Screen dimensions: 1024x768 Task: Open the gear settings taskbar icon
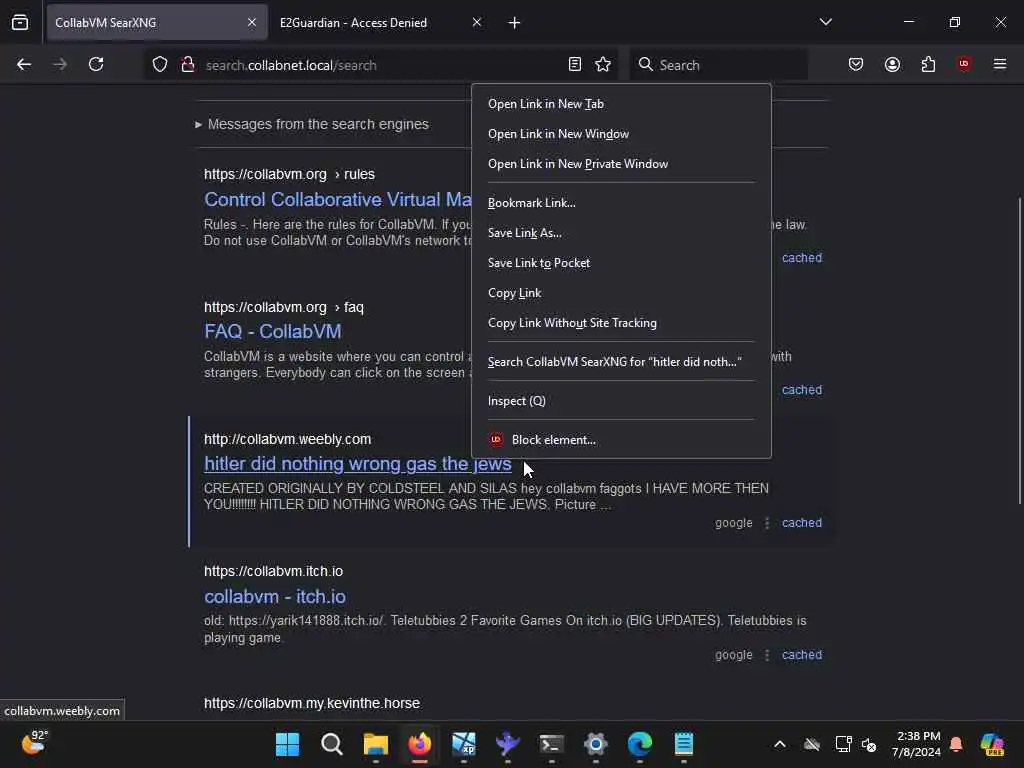(596, 744)
